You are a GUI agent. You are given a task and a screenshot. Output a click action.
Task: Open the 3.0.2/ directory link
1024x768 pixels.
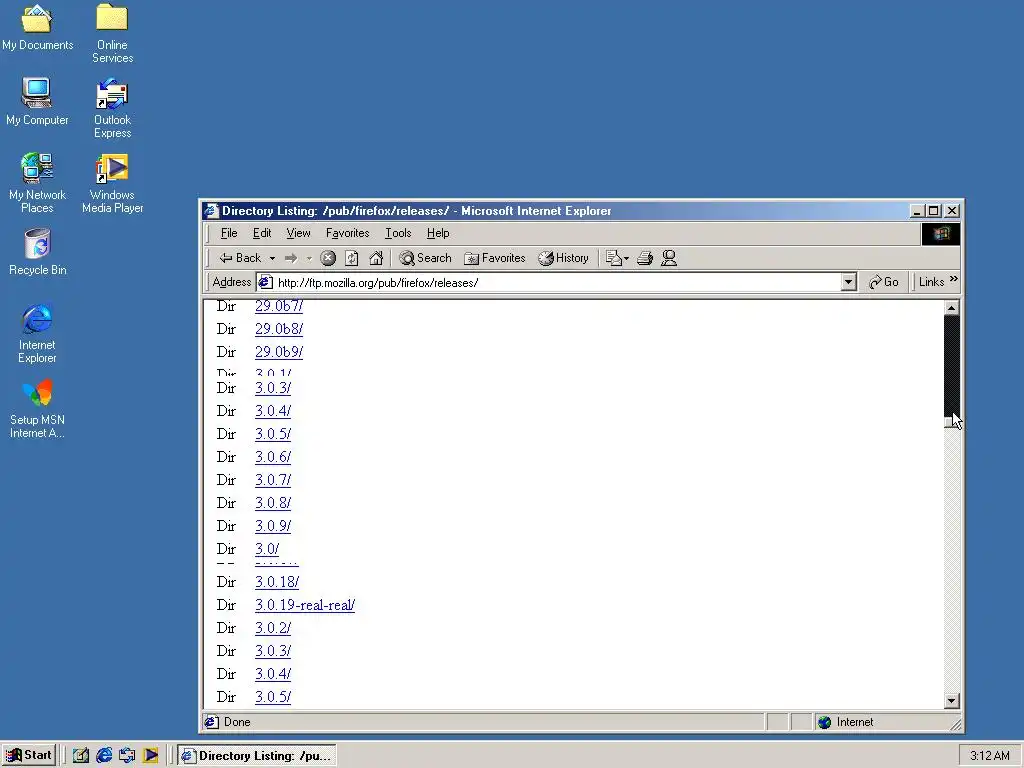[x=273, y=628]
